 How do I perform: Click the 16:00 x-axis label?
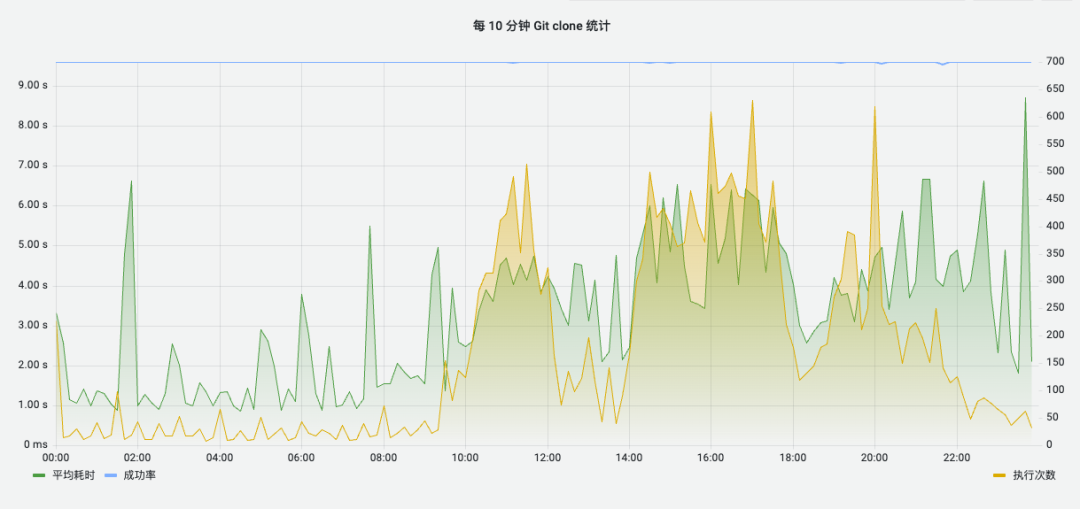coord(711,457)
